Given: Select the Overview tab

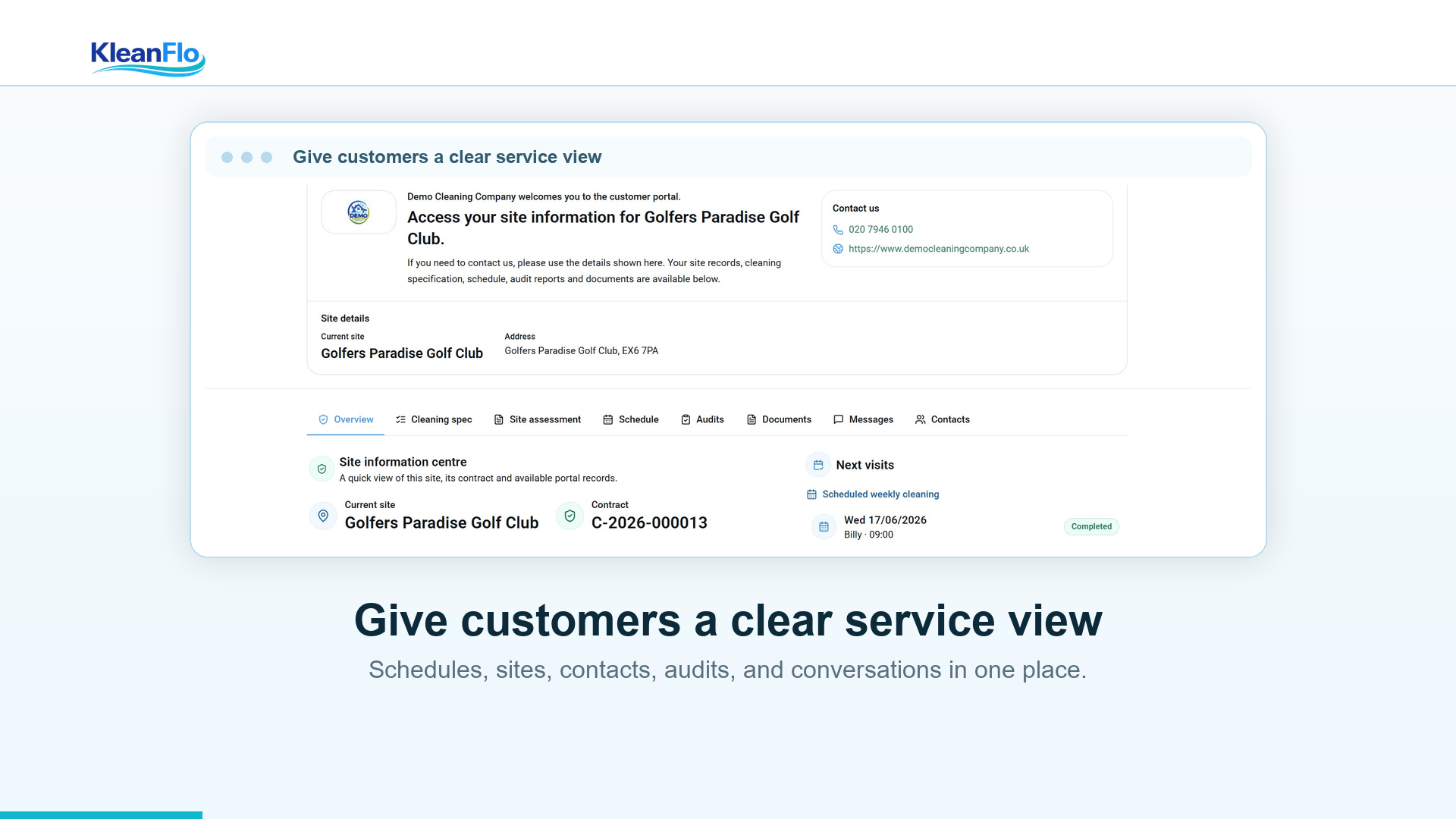Looking at the screenshot, I should click(x=346, y=419).
